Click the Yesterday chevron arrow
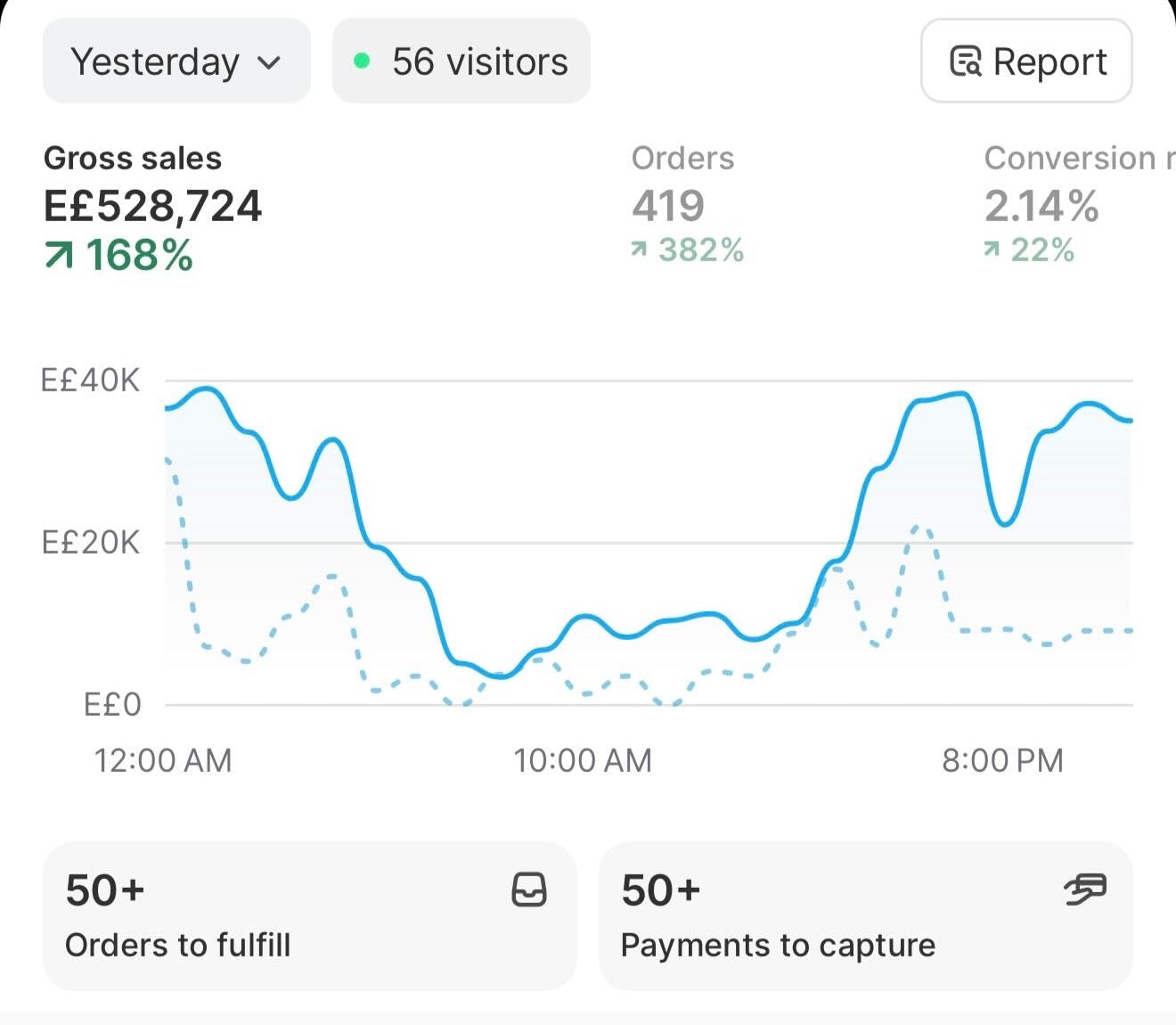Viewport: 1176px width, 1025px height. pos(269,63)
